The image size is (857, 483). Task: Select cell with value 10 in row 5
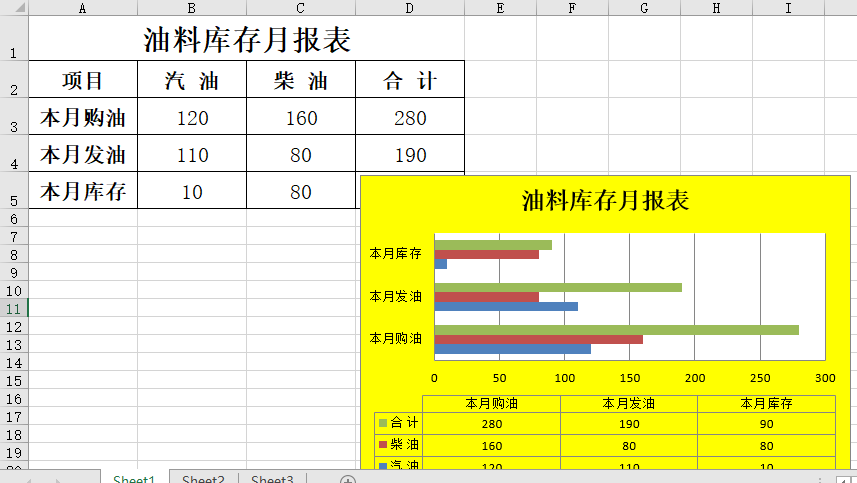click(192, 191)
